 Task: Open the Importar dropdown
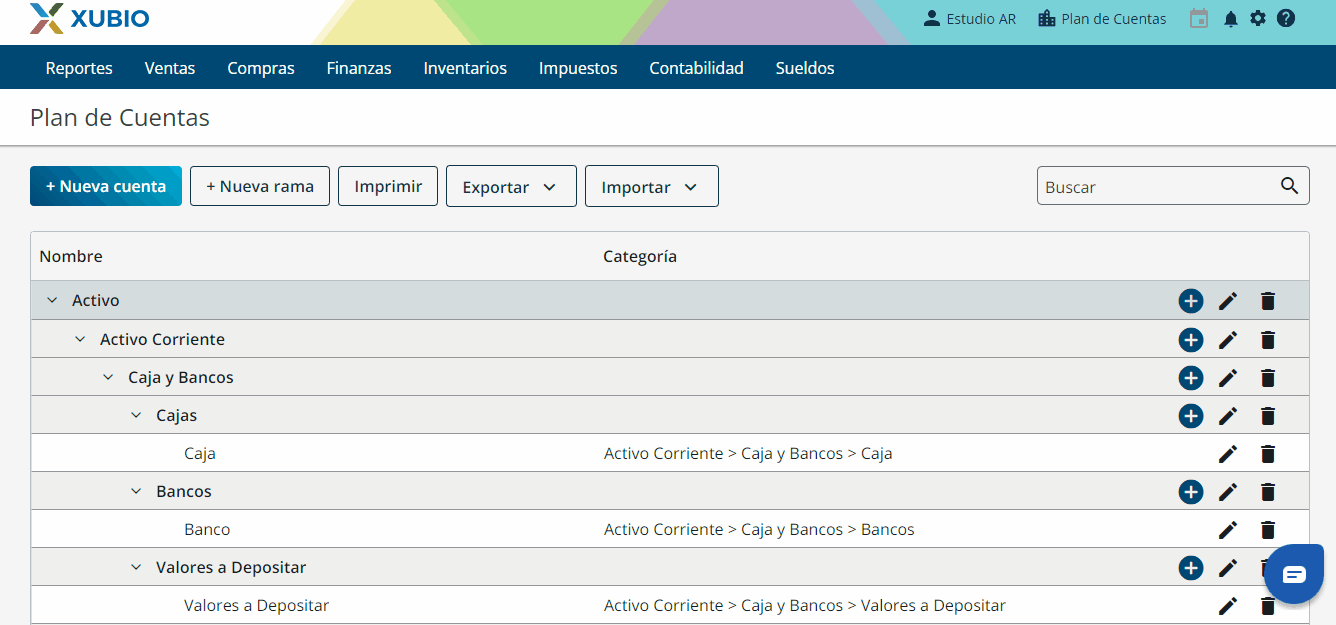click(x=651, y=186)
